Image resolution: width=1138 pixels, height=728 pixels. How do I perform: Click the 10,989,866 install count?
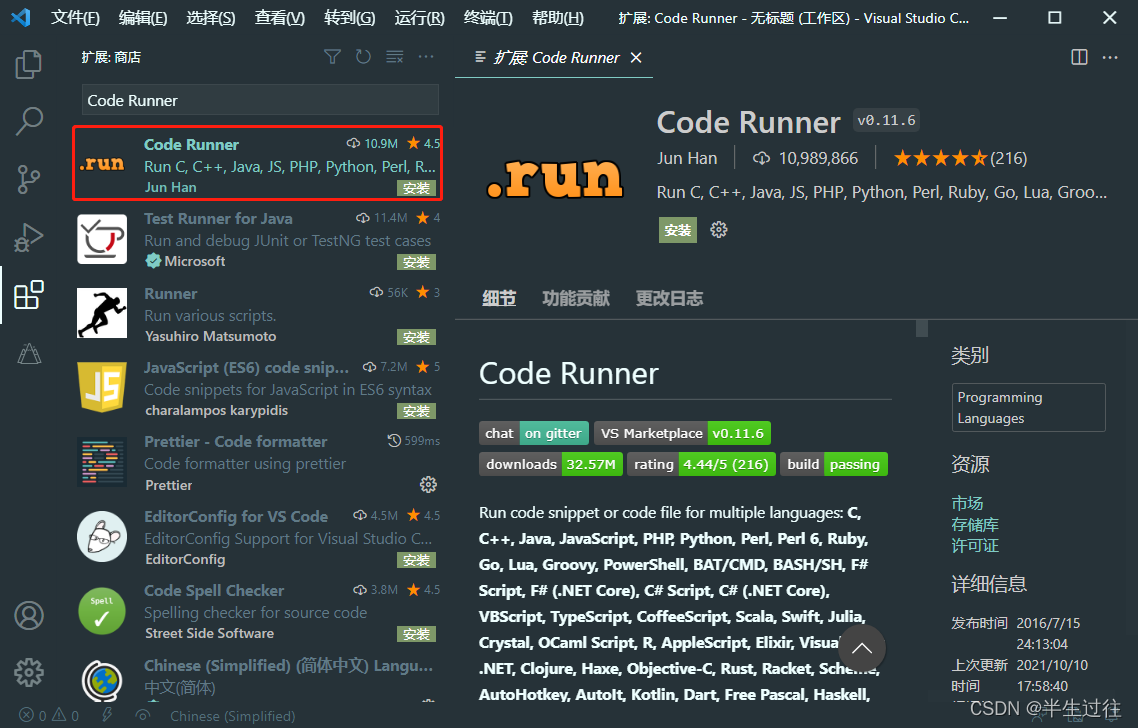[806, 158]
